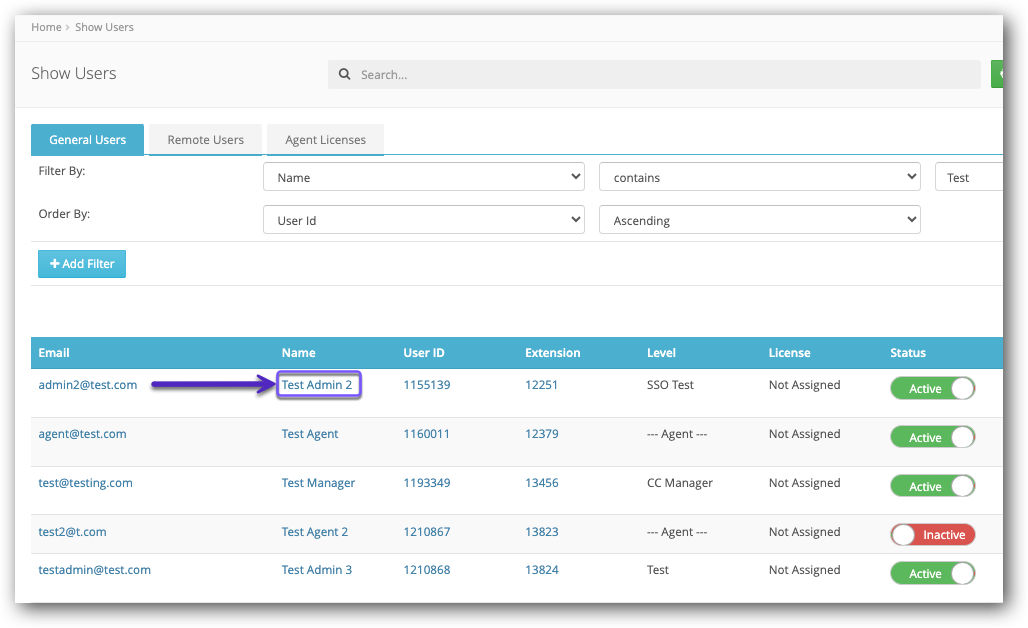
Task: Switch to the Remote Users tab
Action: (x=205, y=140)
